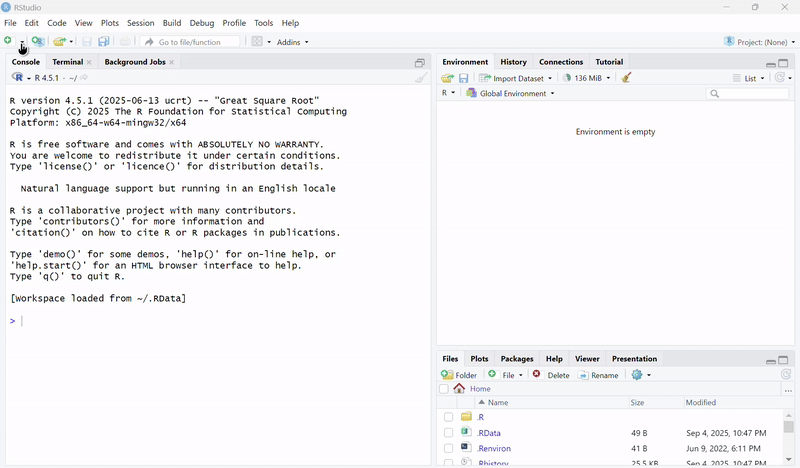This screenshot has width=800, height=468.
Task: Maximize the Console pane
Action: pos(420,63)
